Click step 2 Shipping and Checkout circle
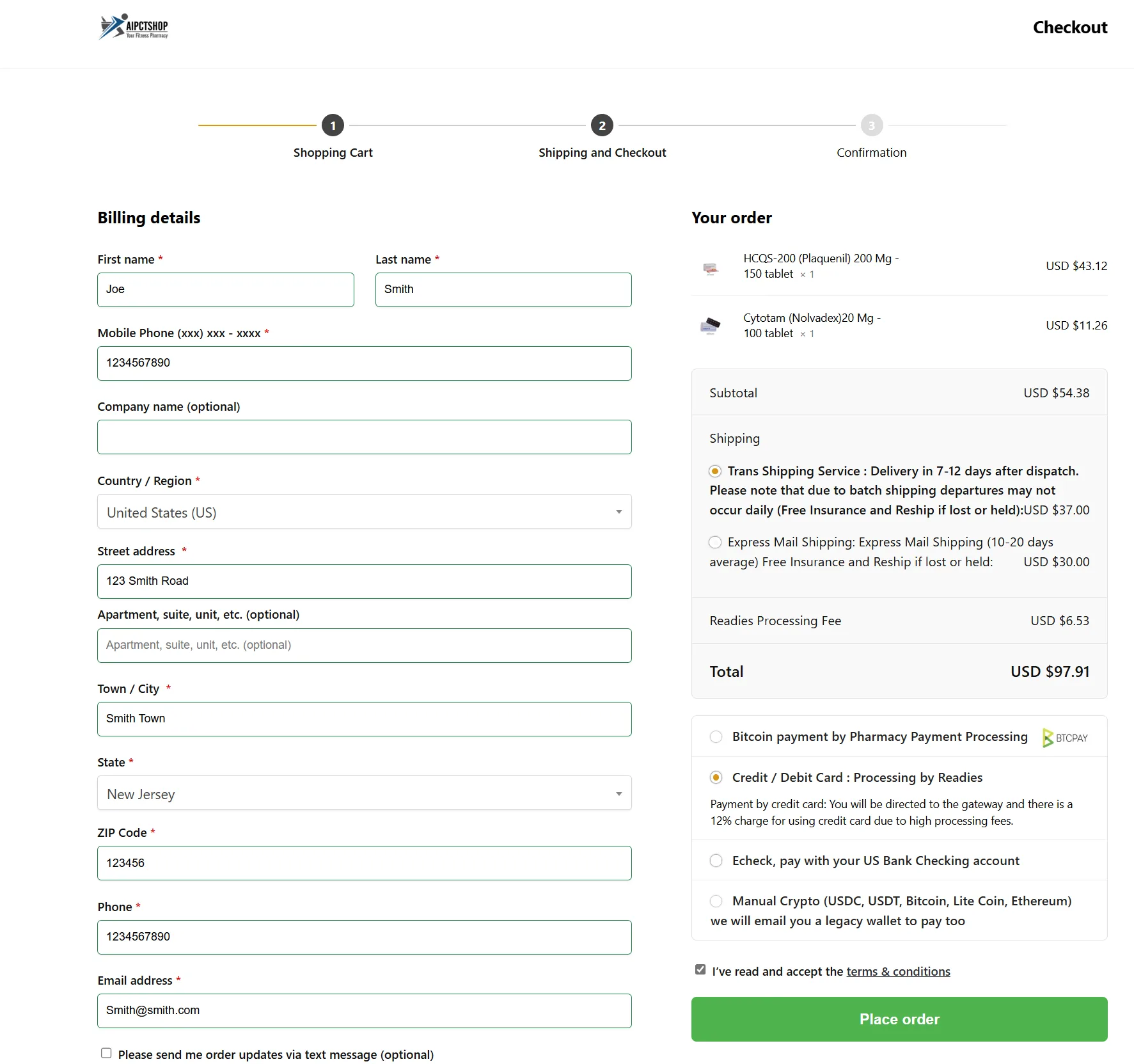1134x1064 pixels. click(x=602, y=125)
